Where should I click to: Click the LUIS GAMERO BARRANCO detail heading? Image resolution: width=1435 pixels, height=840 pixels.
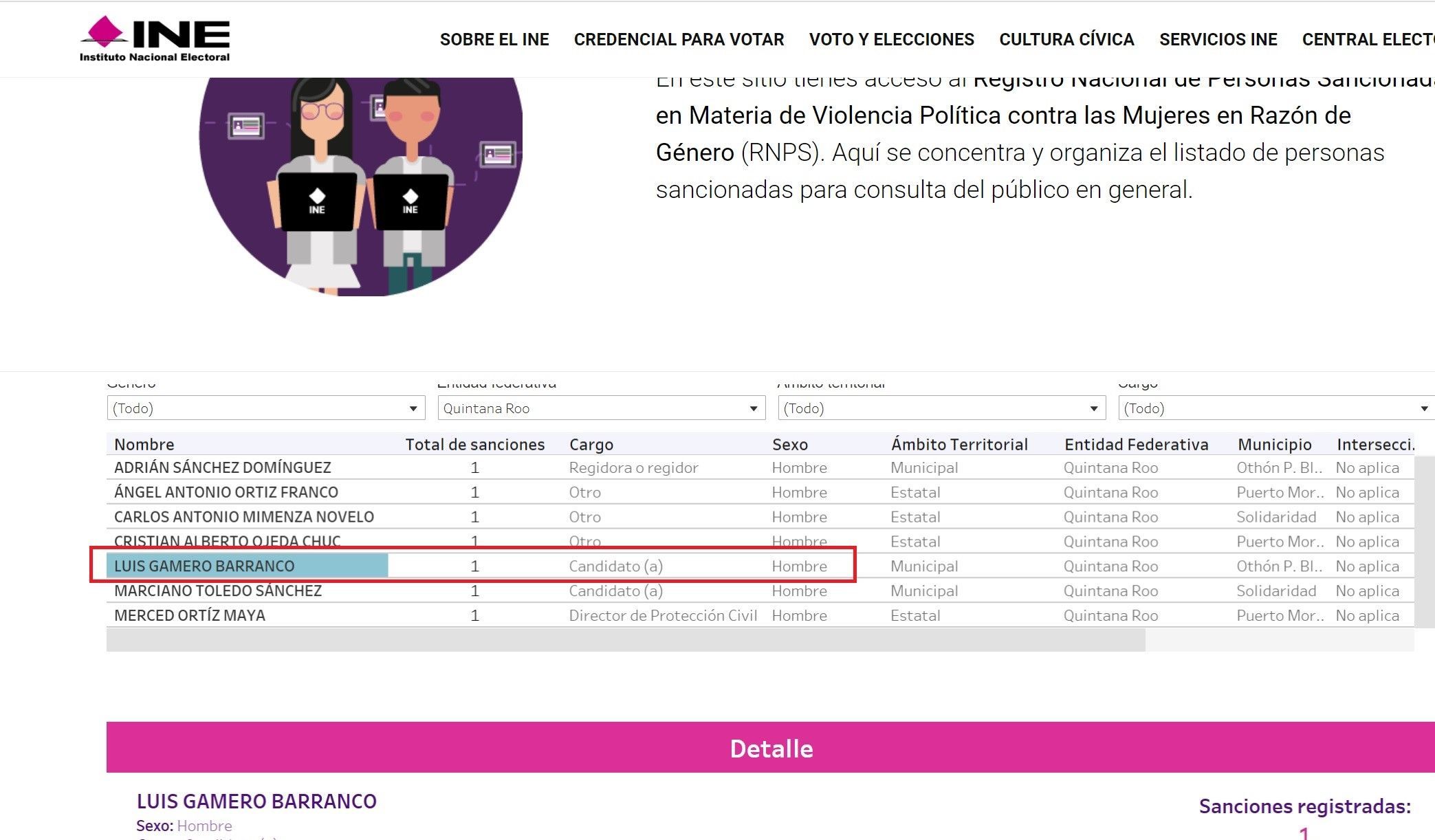(256, 801)
